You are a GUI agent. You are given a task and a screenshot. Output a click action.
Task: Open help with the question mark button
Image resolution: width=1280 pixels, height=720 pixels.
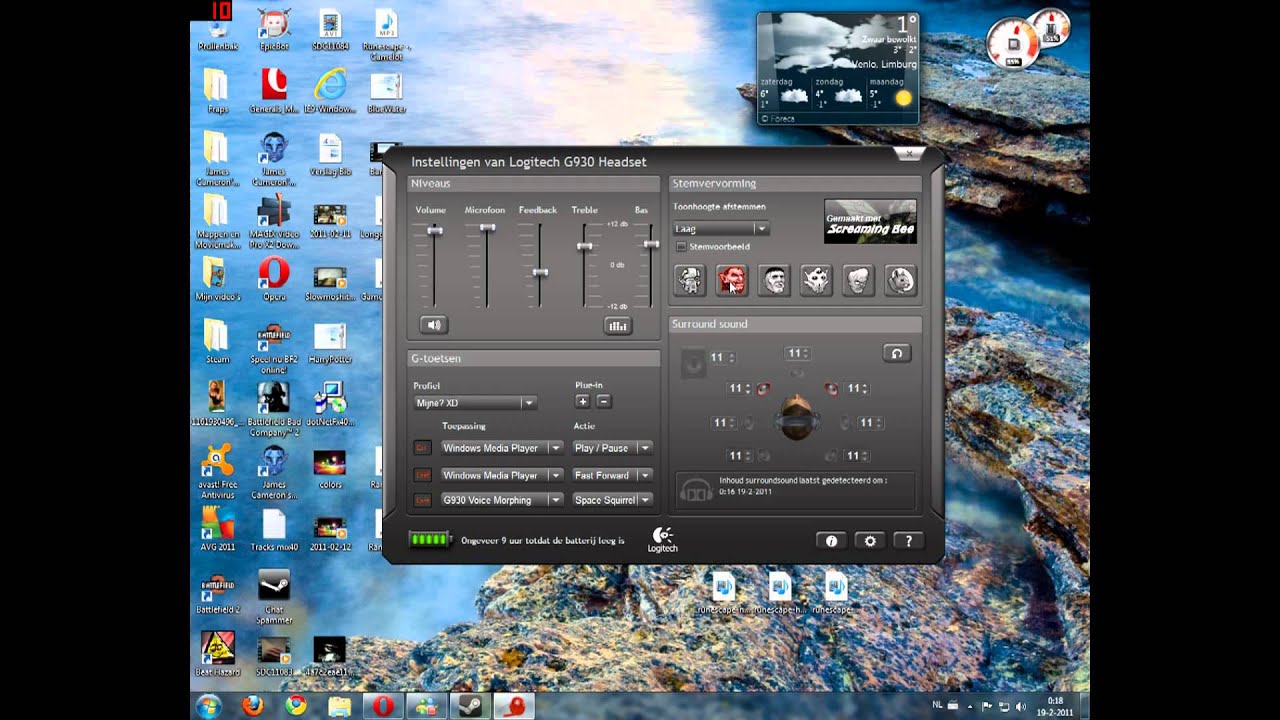pyautogui.click(x=908, y=541)
